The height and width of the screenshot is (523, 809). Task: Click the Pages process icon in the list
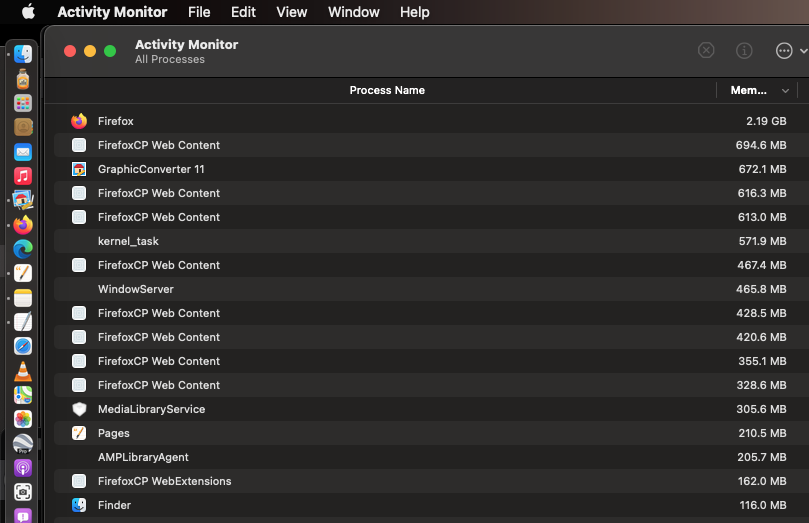click(x=79, y=433)
